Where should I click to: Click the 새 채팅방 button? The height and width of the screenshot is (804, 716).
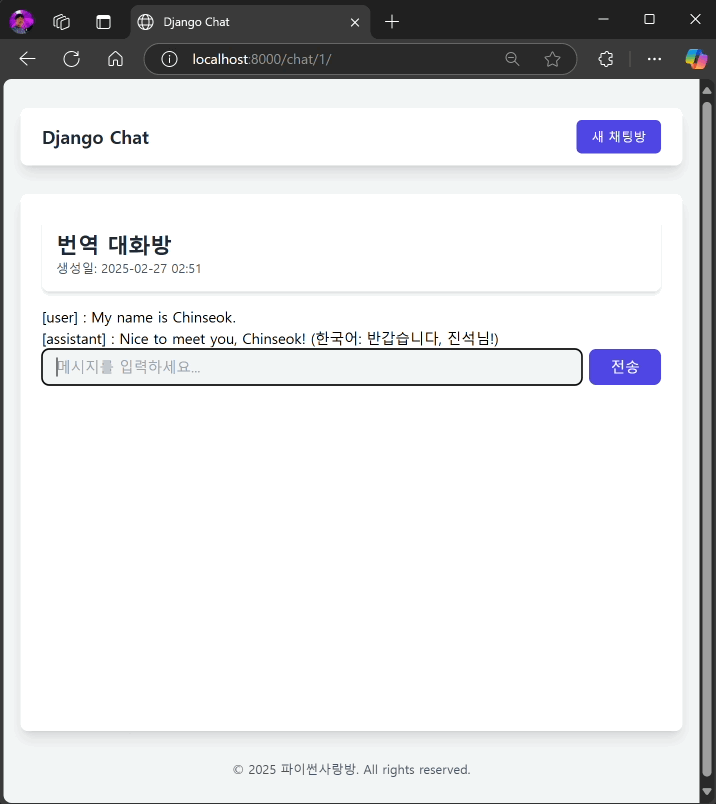click(x=618, y=137)
